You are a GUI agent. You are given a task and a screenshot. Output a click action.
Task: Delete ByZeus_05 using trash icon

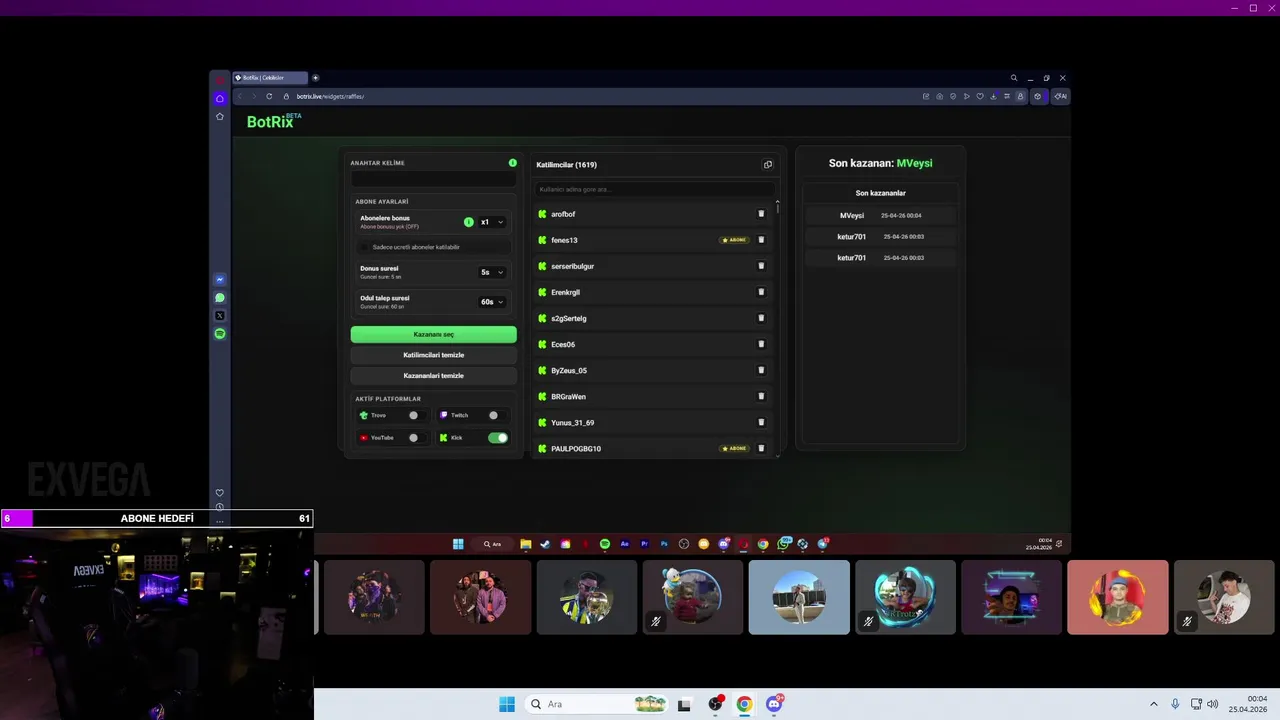(x=761, y=370)
